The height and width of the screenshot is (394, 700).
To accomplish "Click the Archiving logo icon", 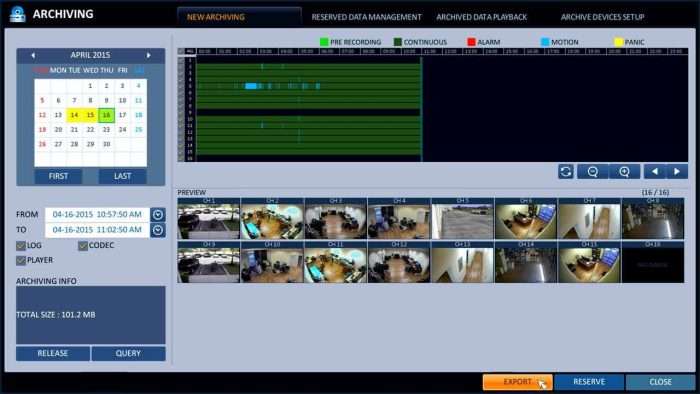I will click(x=18, y=14).
